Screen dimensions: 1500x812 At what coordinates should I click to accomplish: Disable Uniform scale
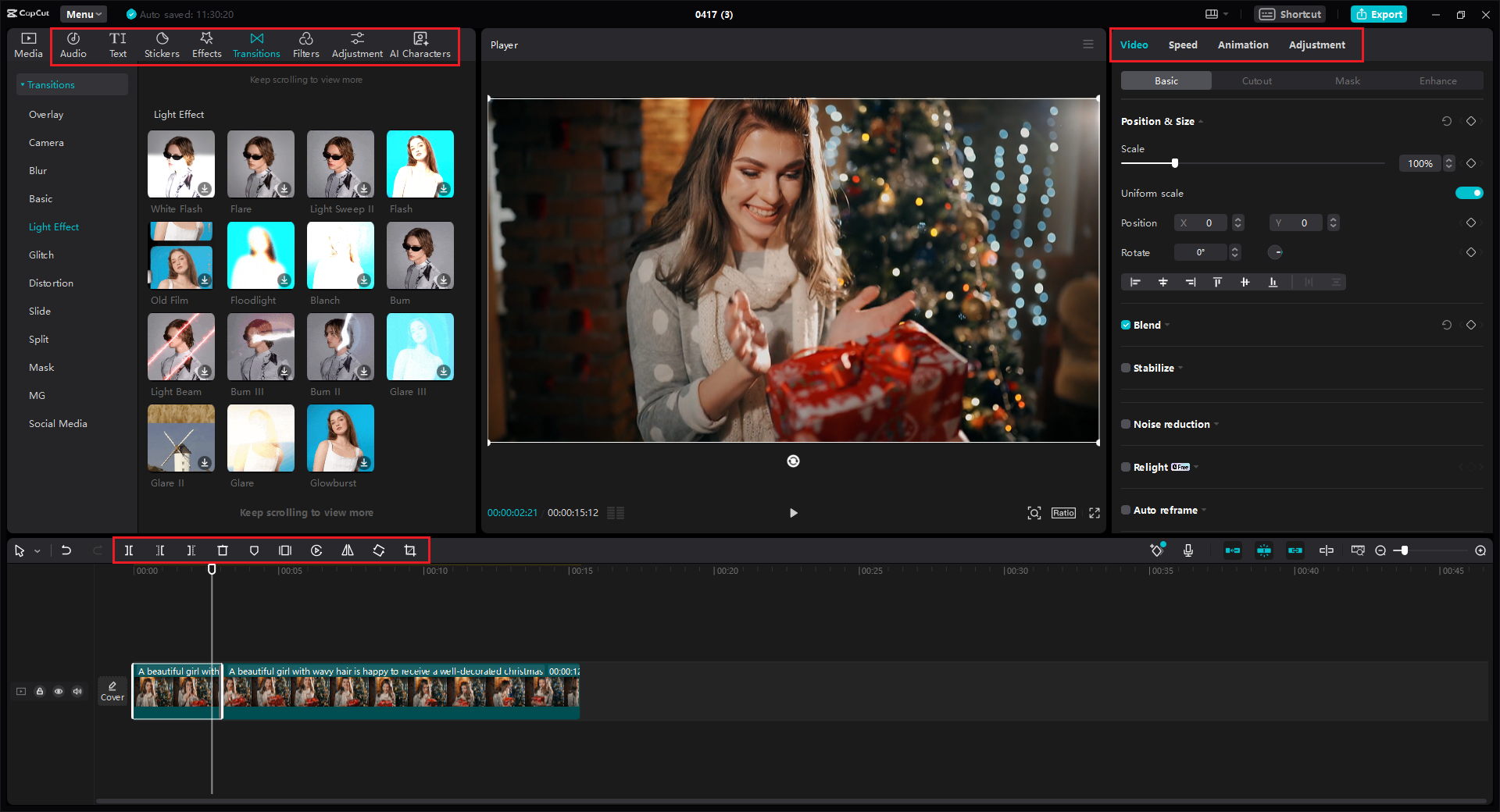[1469, 193]
